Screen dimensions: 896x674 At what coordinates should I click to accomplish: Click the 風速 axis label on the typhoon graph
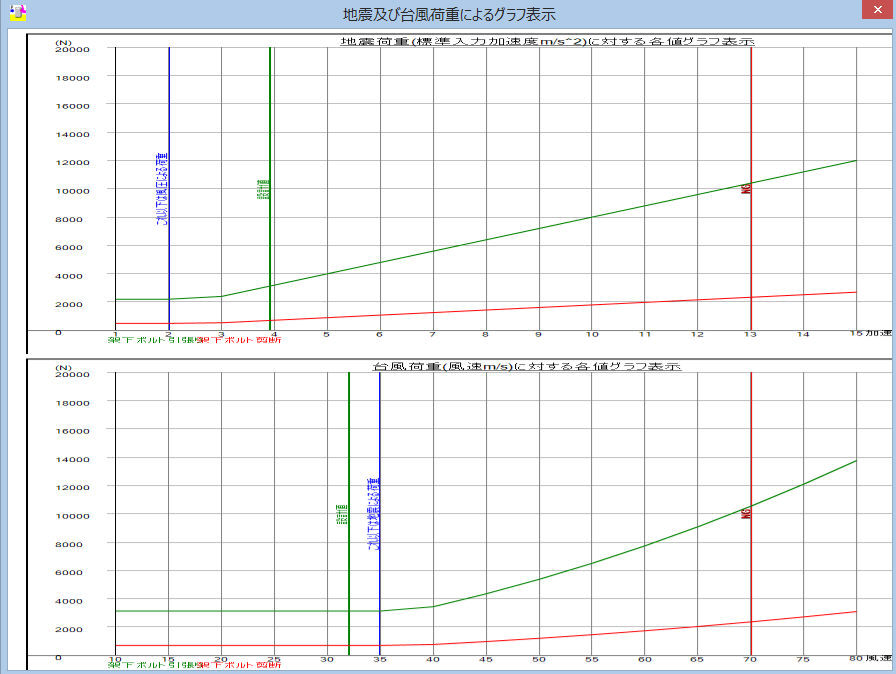pyautogui.click(x=877, y=658)
